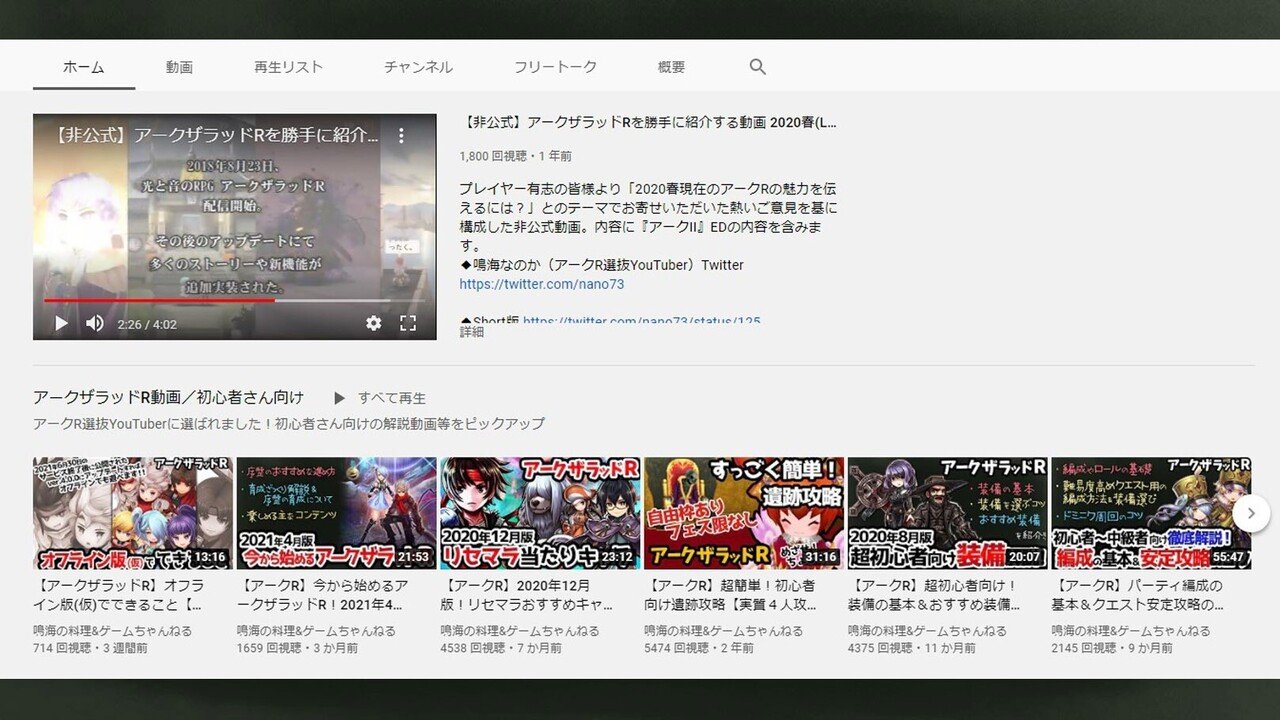Open the channel name under the 714 回視聴 video

pos(113,631)
